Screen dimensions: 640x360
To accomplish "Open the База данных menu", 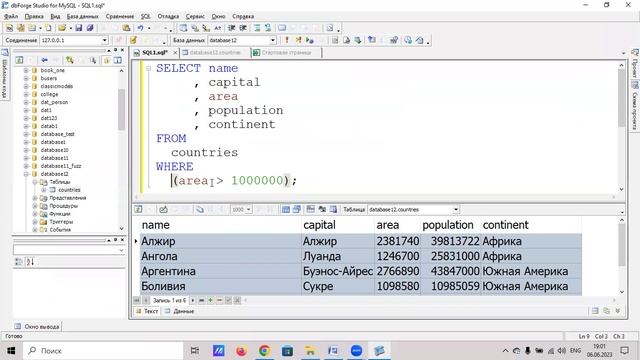I will [x=82, y=16].
